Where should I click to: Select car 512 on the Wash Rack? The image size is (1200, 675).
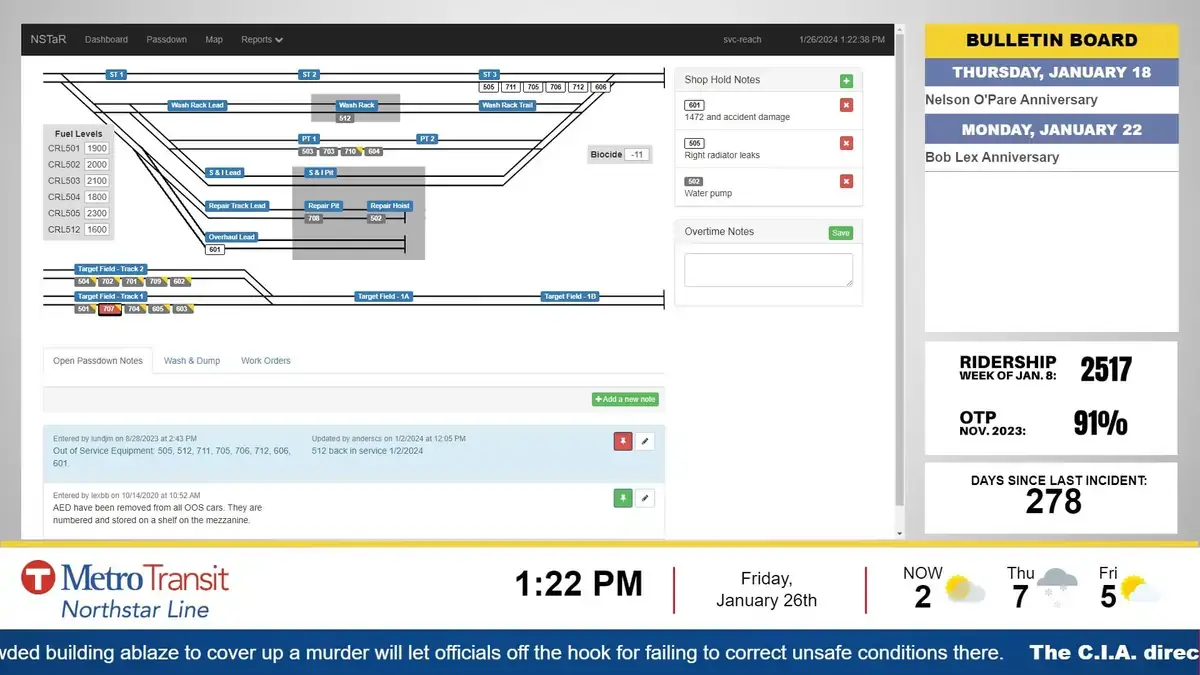[345, 118]
